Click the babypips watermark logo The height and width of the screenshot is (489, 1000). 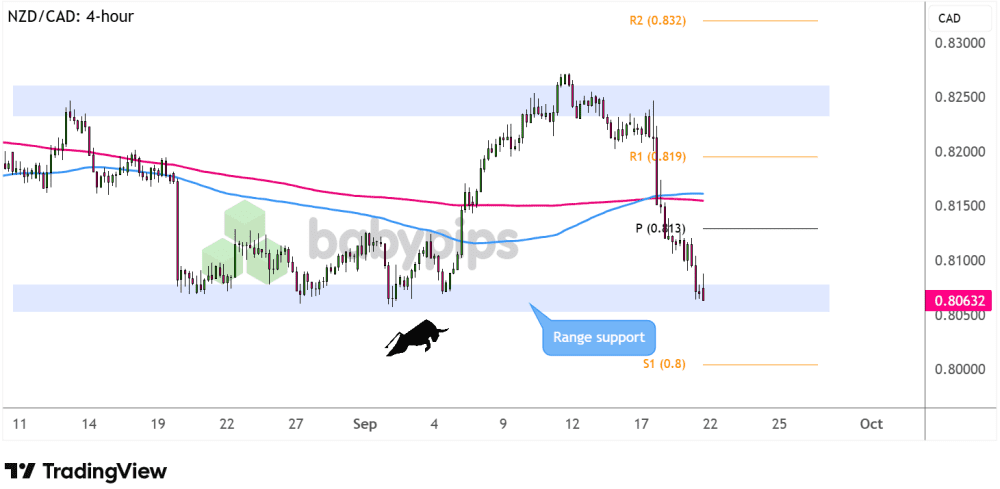coord(412,241)
